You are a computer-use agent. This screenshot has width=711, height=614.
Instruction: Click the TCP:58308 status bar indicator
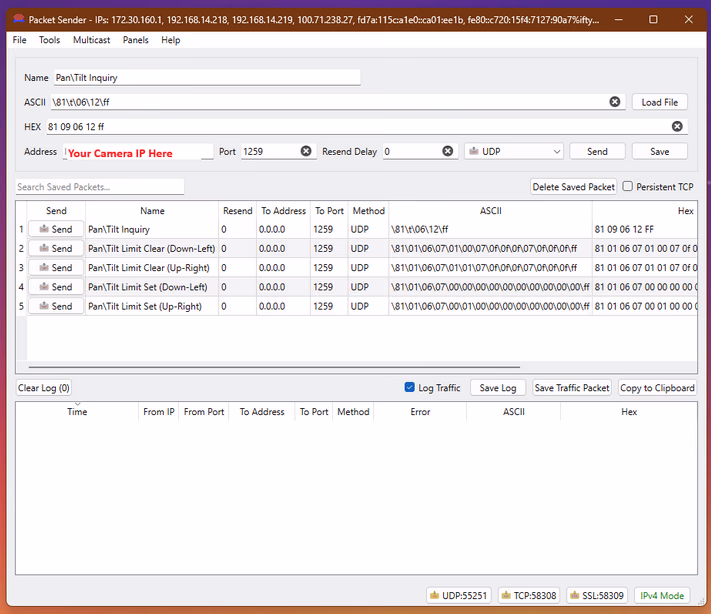click(529, 595)
